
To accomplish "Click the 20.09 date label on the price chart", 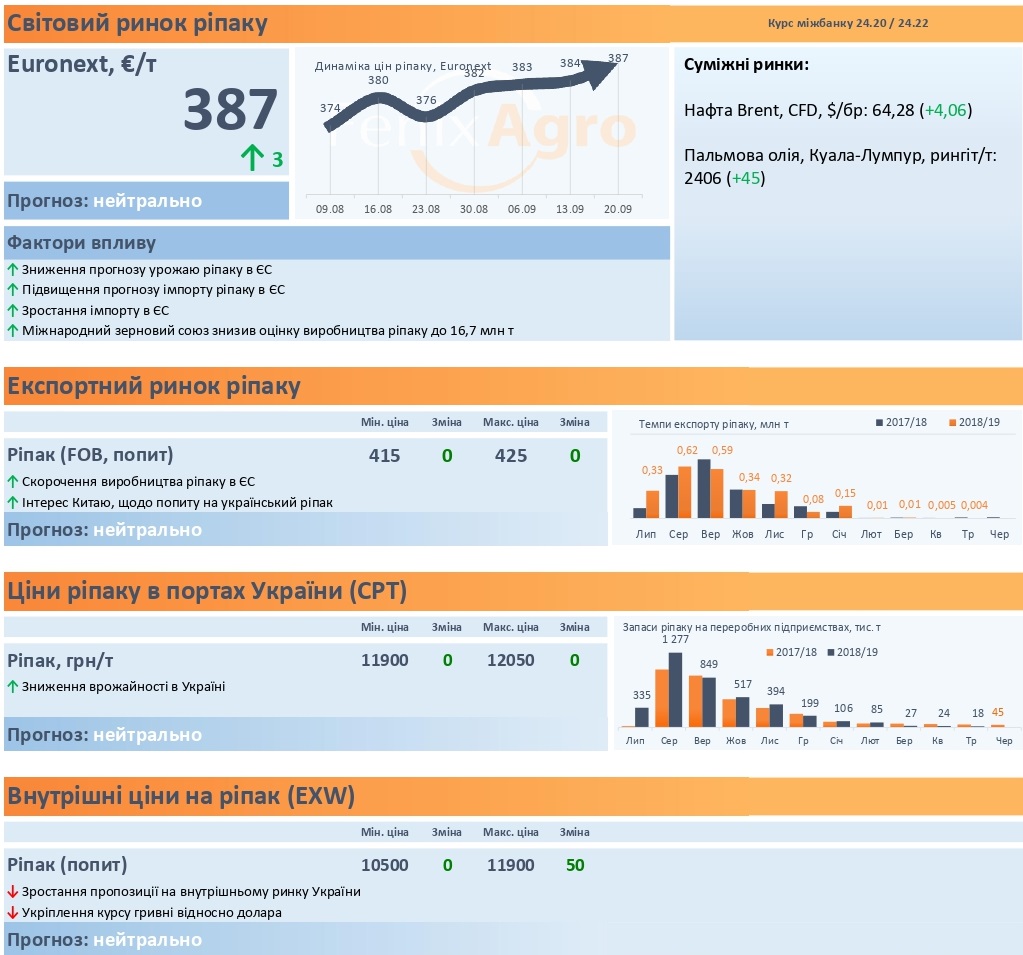I will coord(617,209).
